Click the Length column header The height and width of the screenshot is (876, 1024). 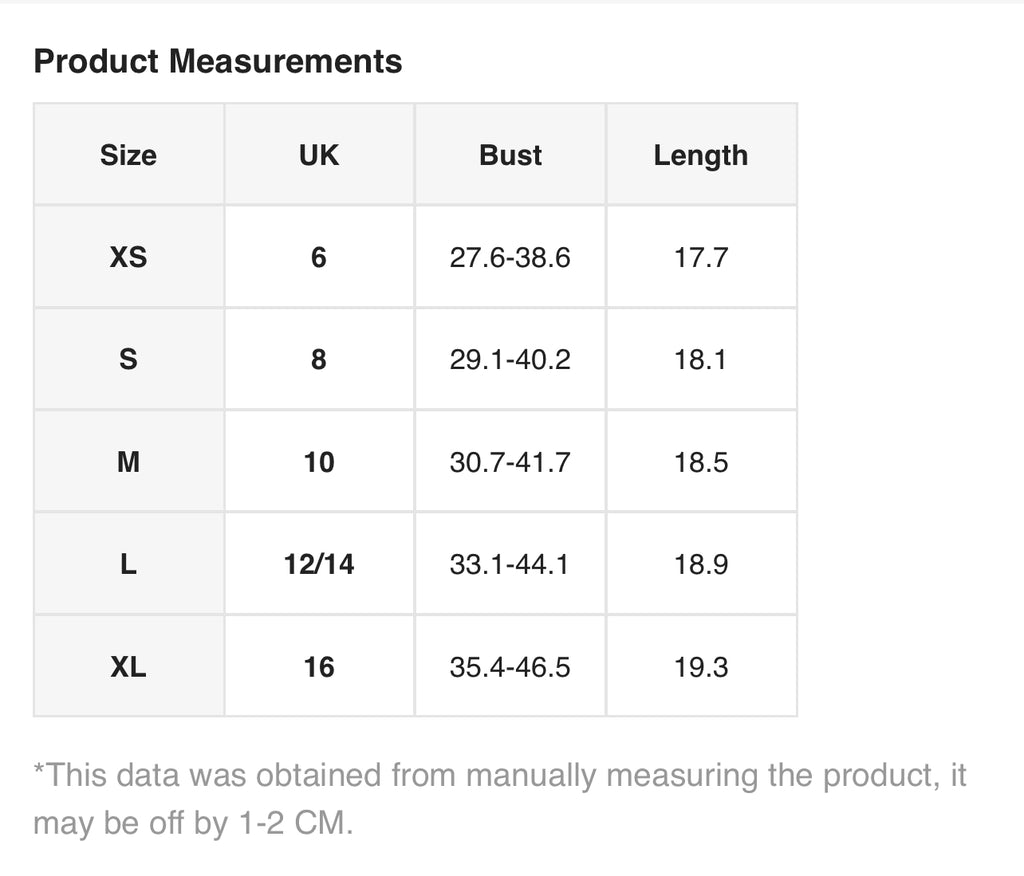pos(701,155)
